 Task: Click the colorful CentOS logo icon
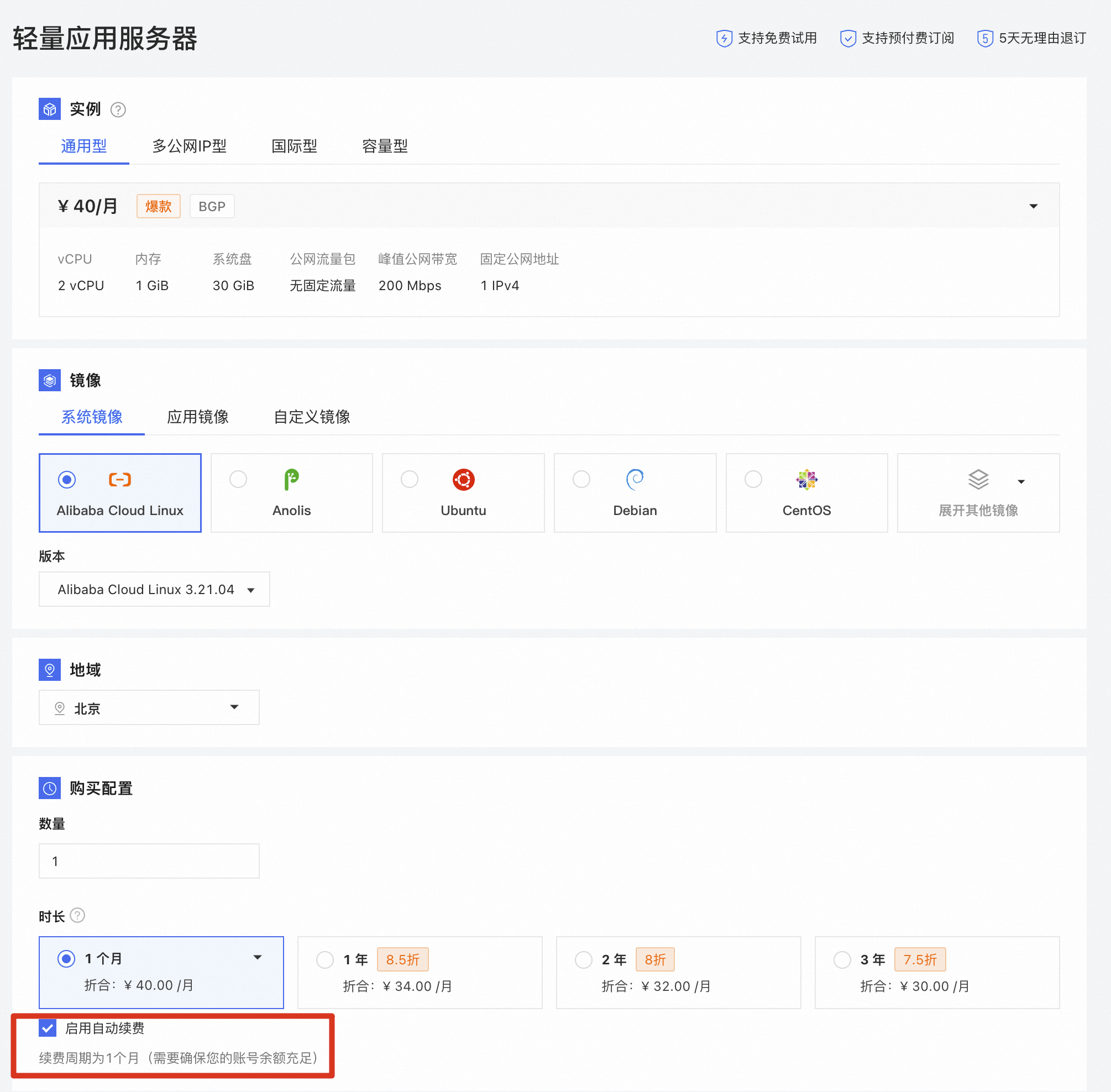point(806,480)
